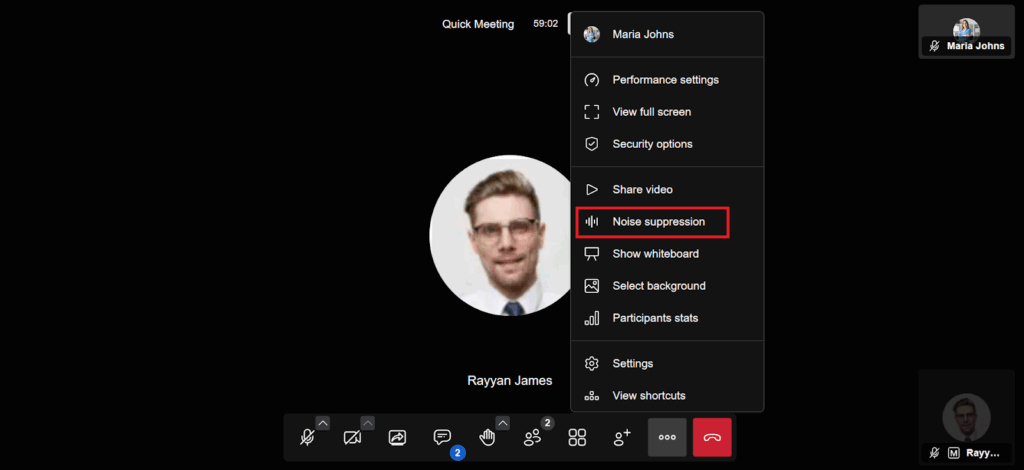Unmute the microphone in the toolbar
This screenshot has width=1024, height=470.
point(307,438)
